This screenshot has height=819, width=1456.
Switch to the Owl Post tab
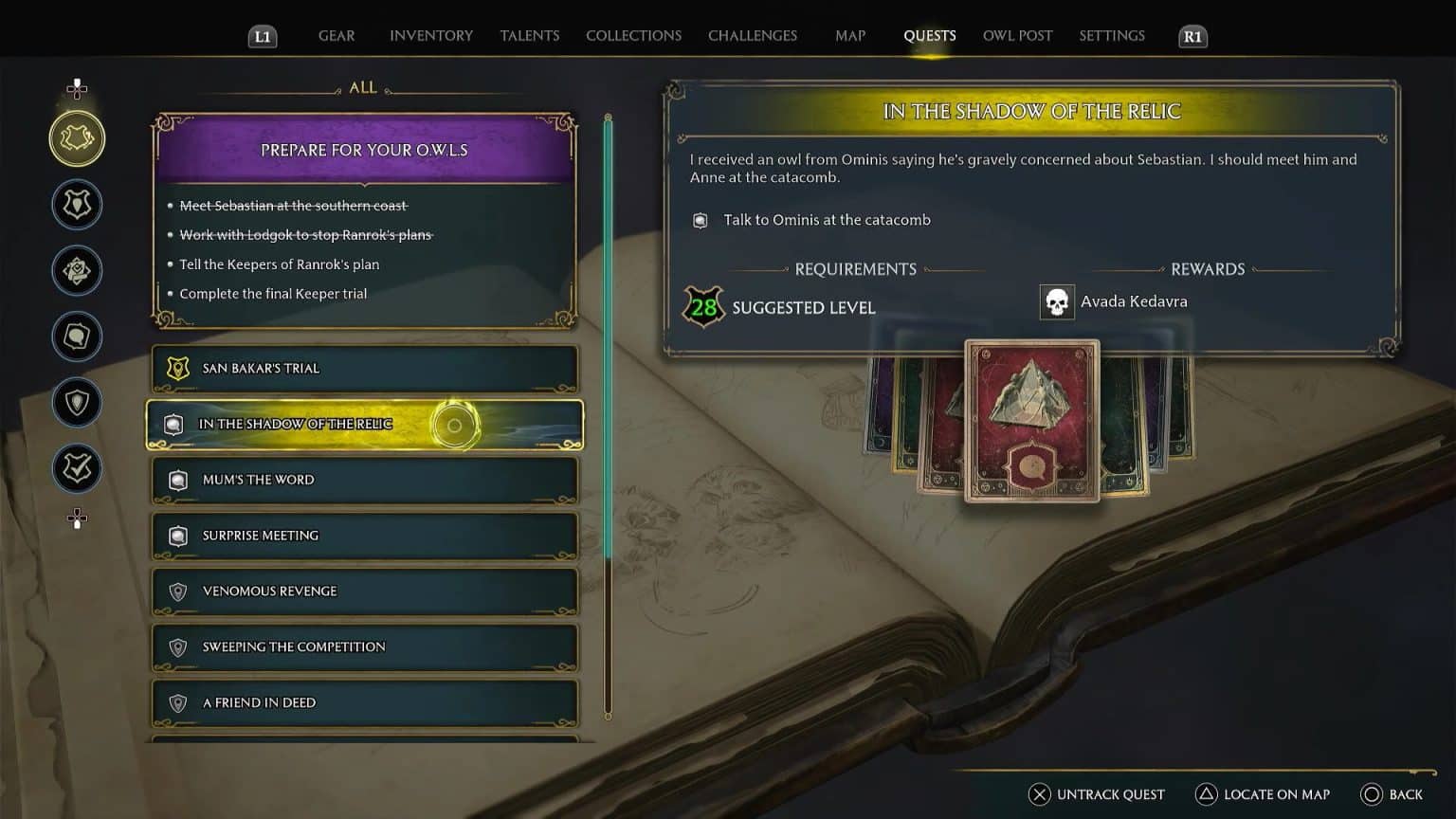tap(1017, 36)
